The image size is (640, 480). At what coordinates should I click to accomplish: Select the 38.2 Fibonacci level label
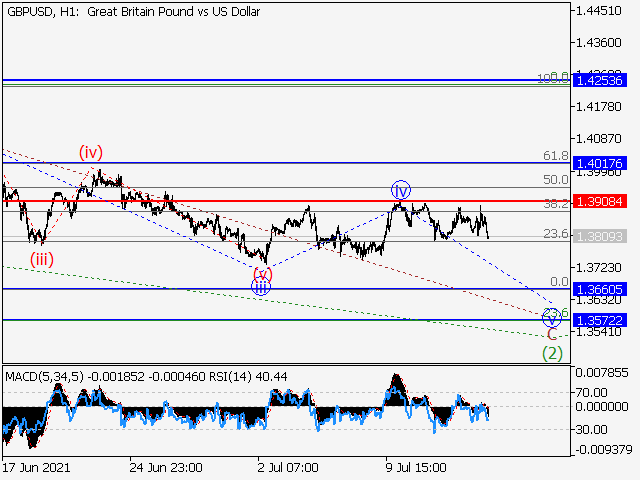[x=556, y=204]
